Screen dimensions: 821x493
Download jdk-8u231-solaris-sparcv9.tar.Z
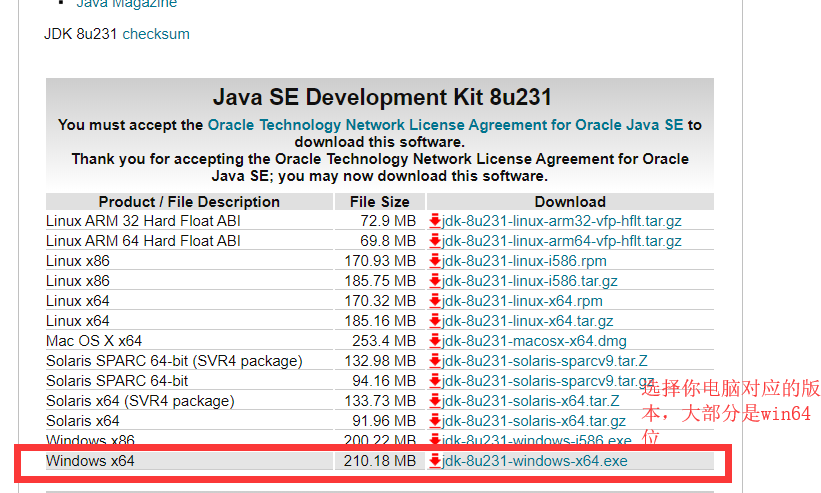point(545,361)
